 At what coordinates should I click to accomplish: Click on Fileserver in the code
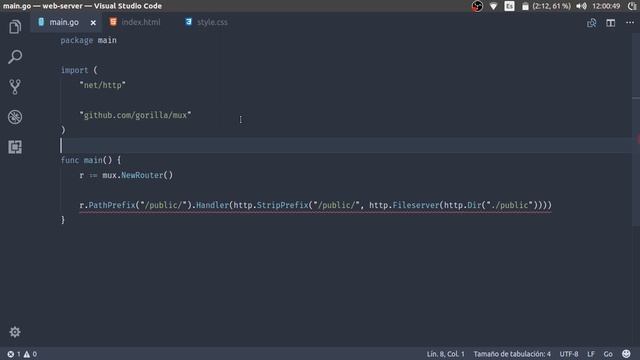416,205
